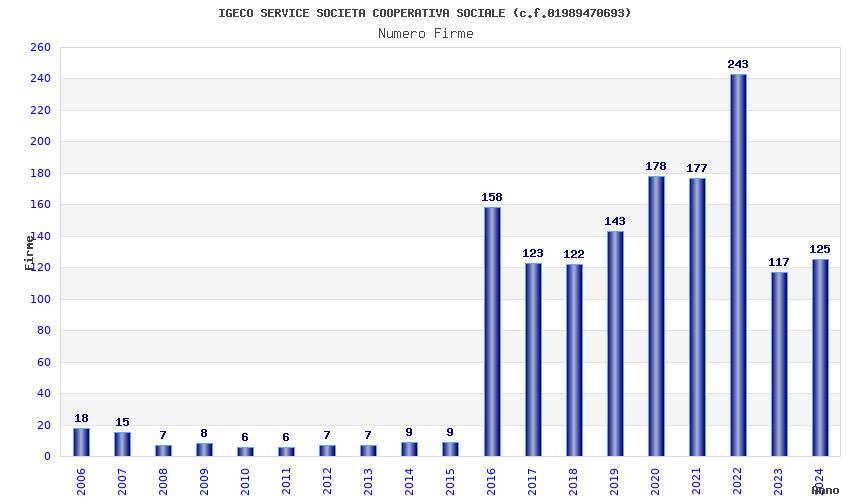
Task: Click y-axis tick label 0
Action: 48,457
